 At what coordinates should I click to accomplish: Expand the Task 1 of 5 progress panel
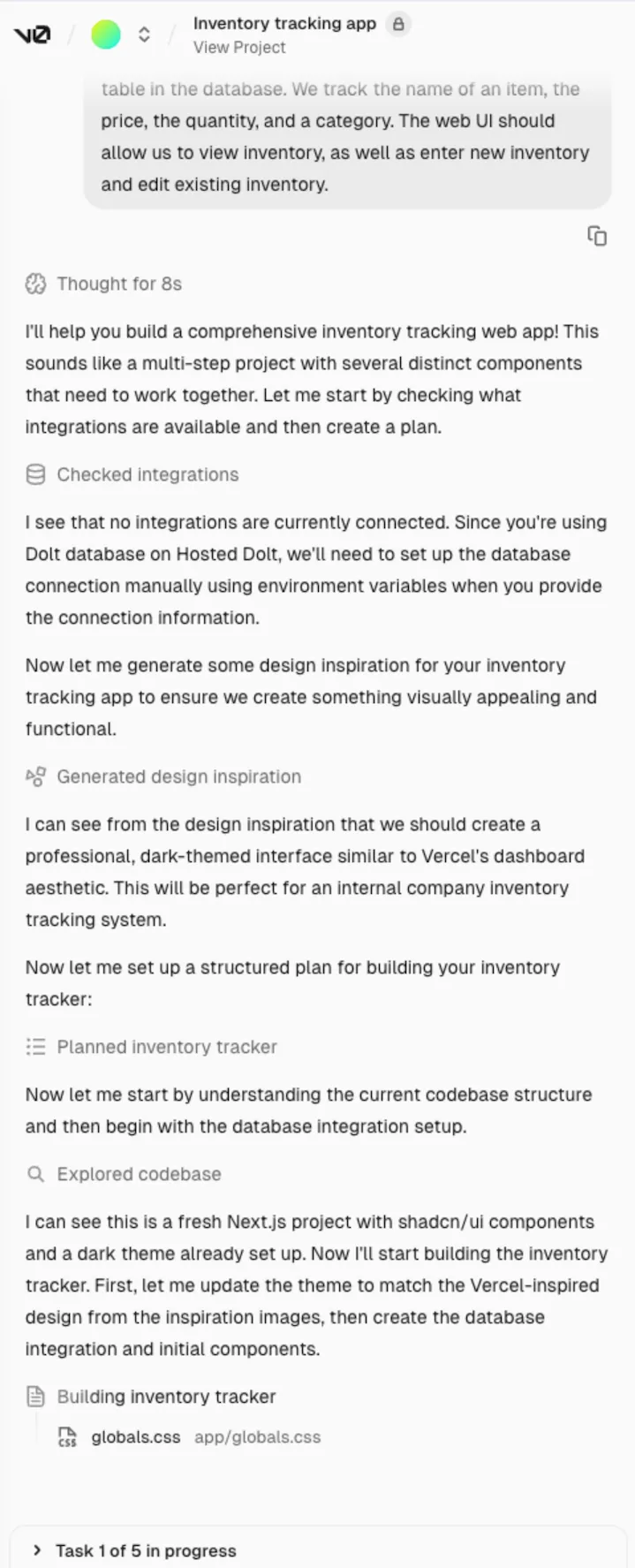(37, 1549)
